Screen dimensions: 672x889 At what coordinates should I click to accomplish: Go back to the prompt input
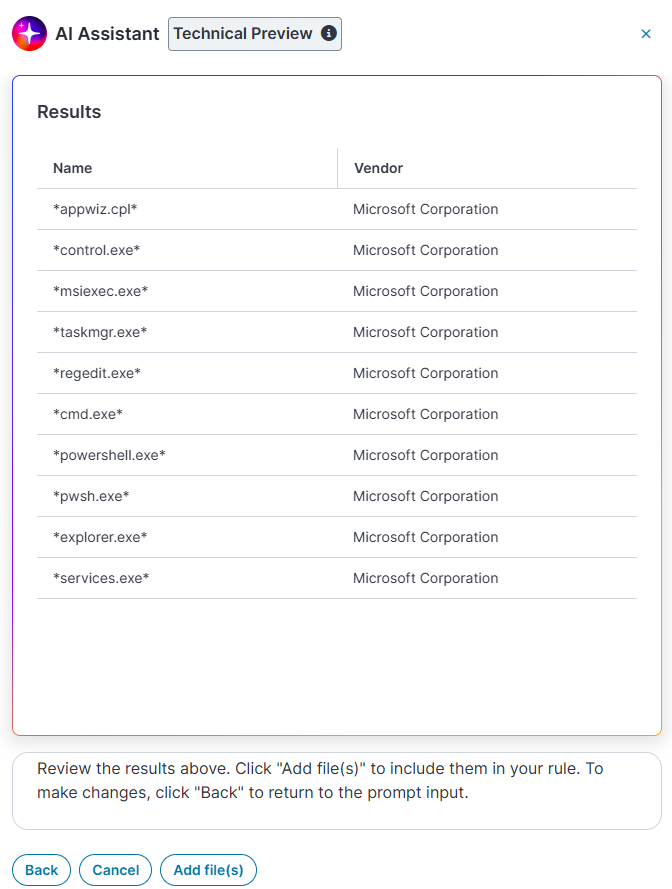41,870
